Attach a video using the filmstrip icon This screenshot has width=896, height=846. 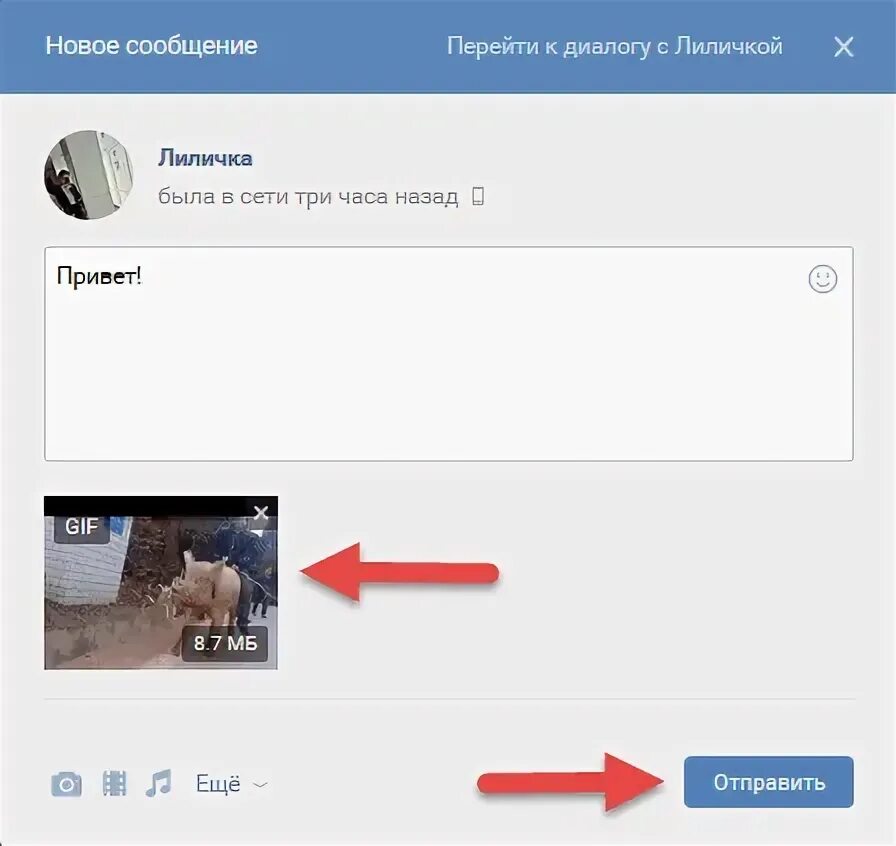pos(114,783)
